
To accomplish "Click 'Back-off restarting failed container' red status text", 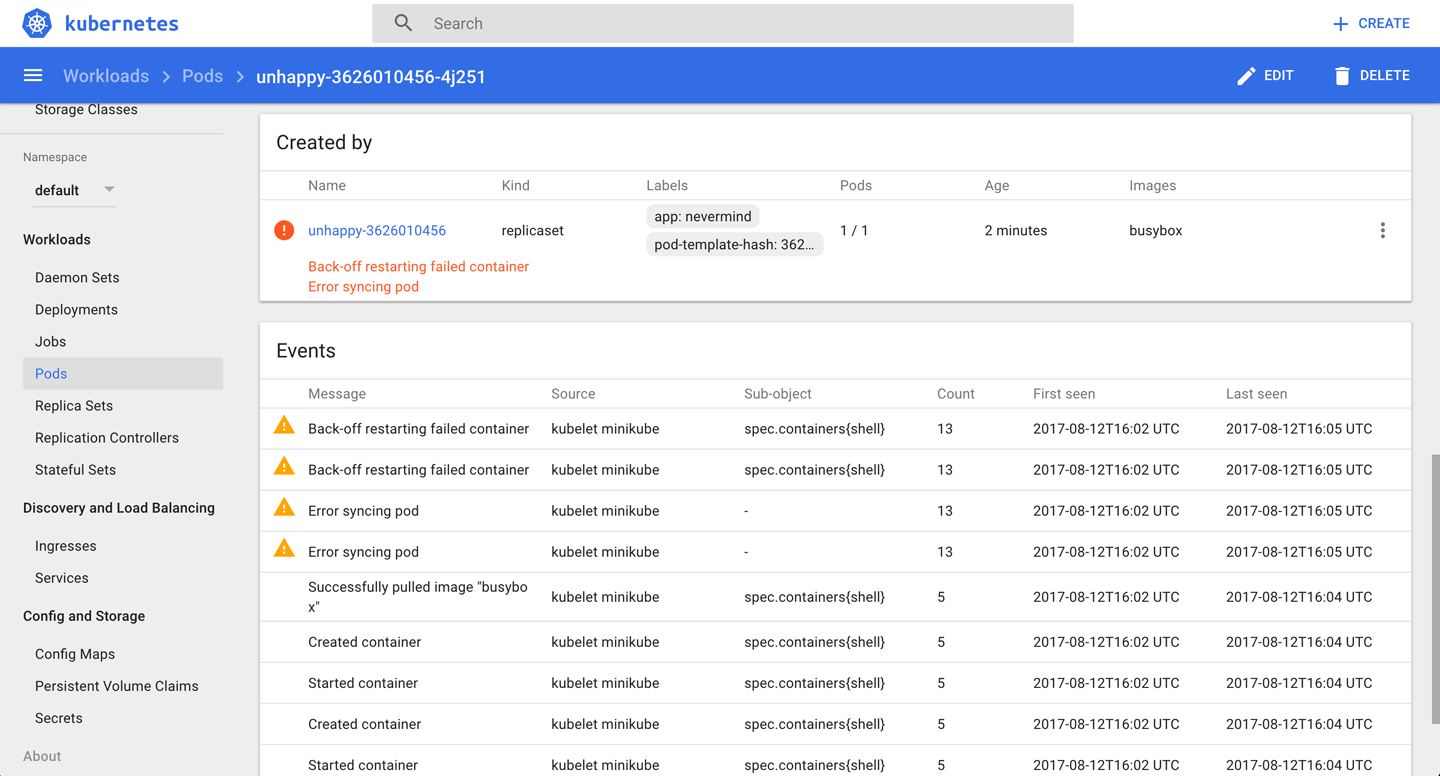I will pos(418,266).
